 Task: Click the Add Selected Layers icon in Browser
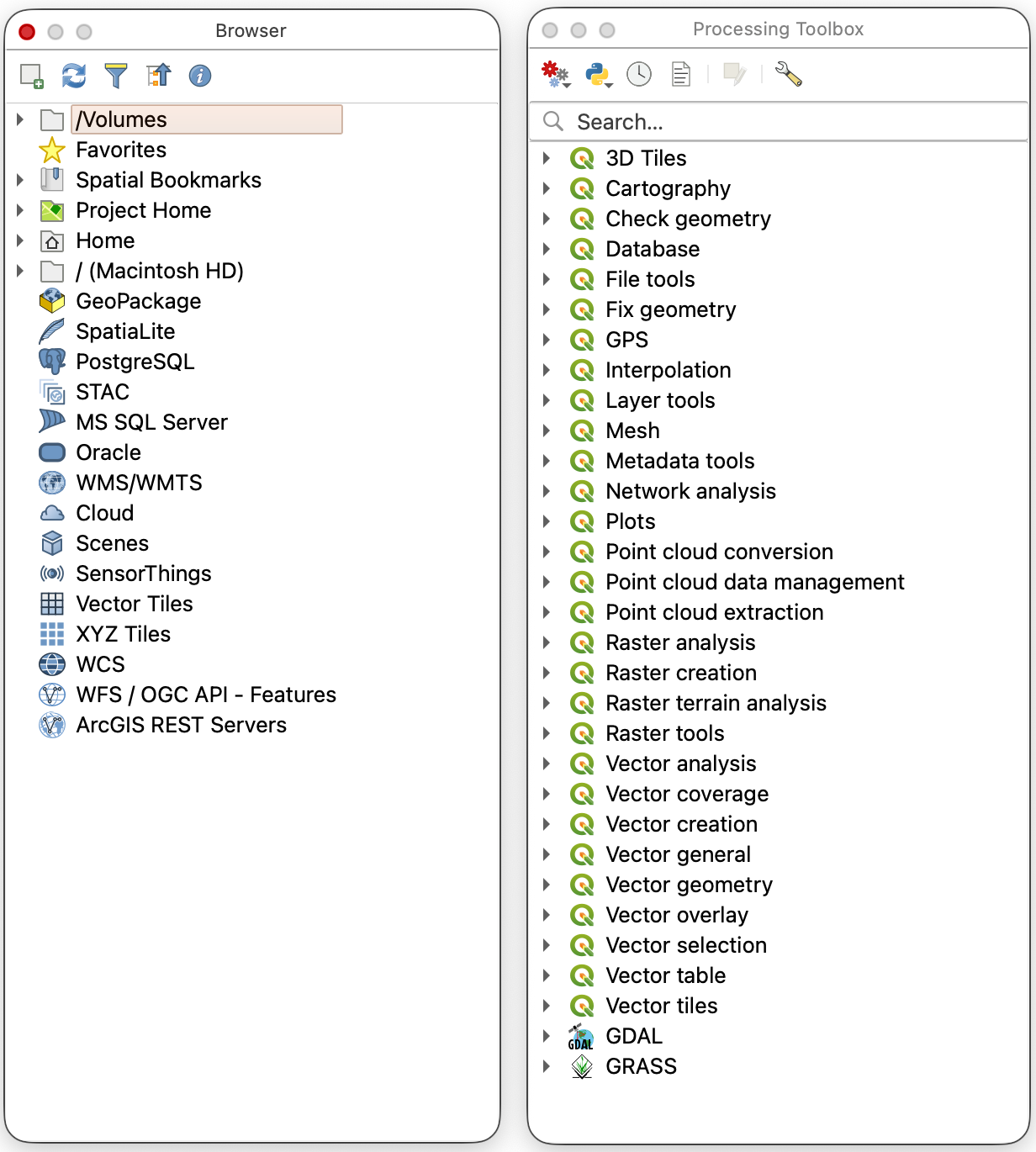click(x=32, y=77)
